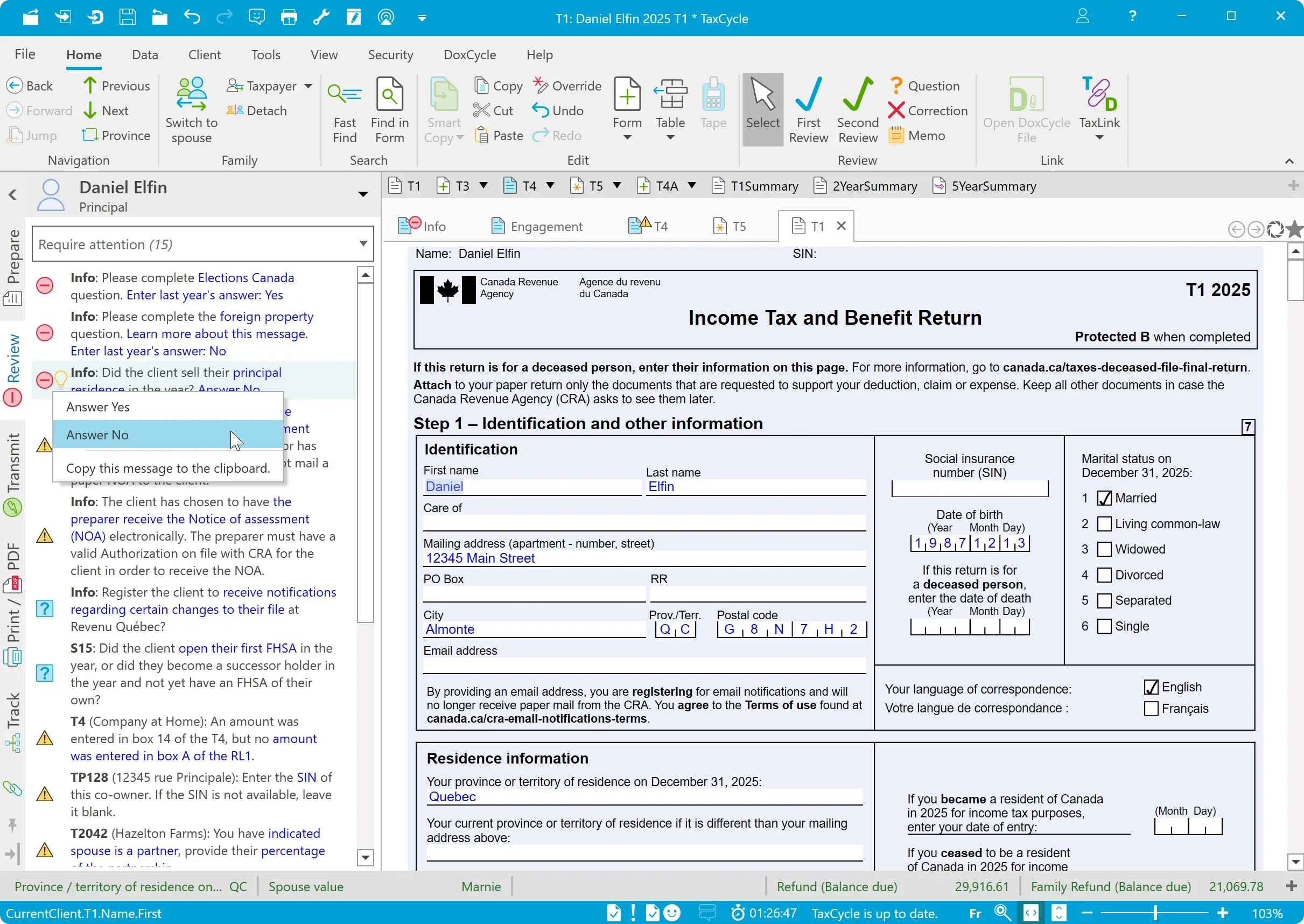Image resolution: width=1304 pixels, height=924 pixels.
Task: Click the TaxLink icon
Action: pos(1099,95)
